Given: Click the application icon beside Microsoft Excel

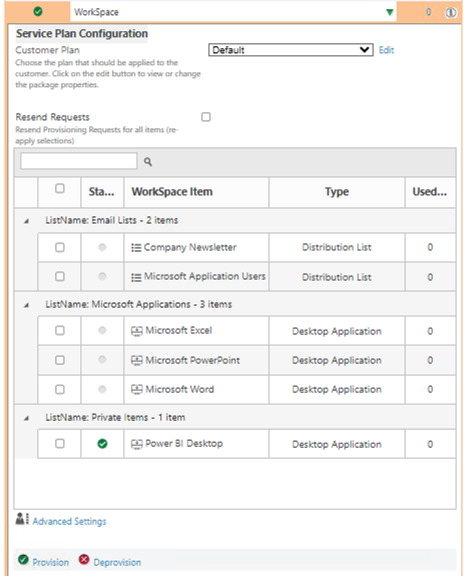Looking at the screenshot, I should point(137,332).
